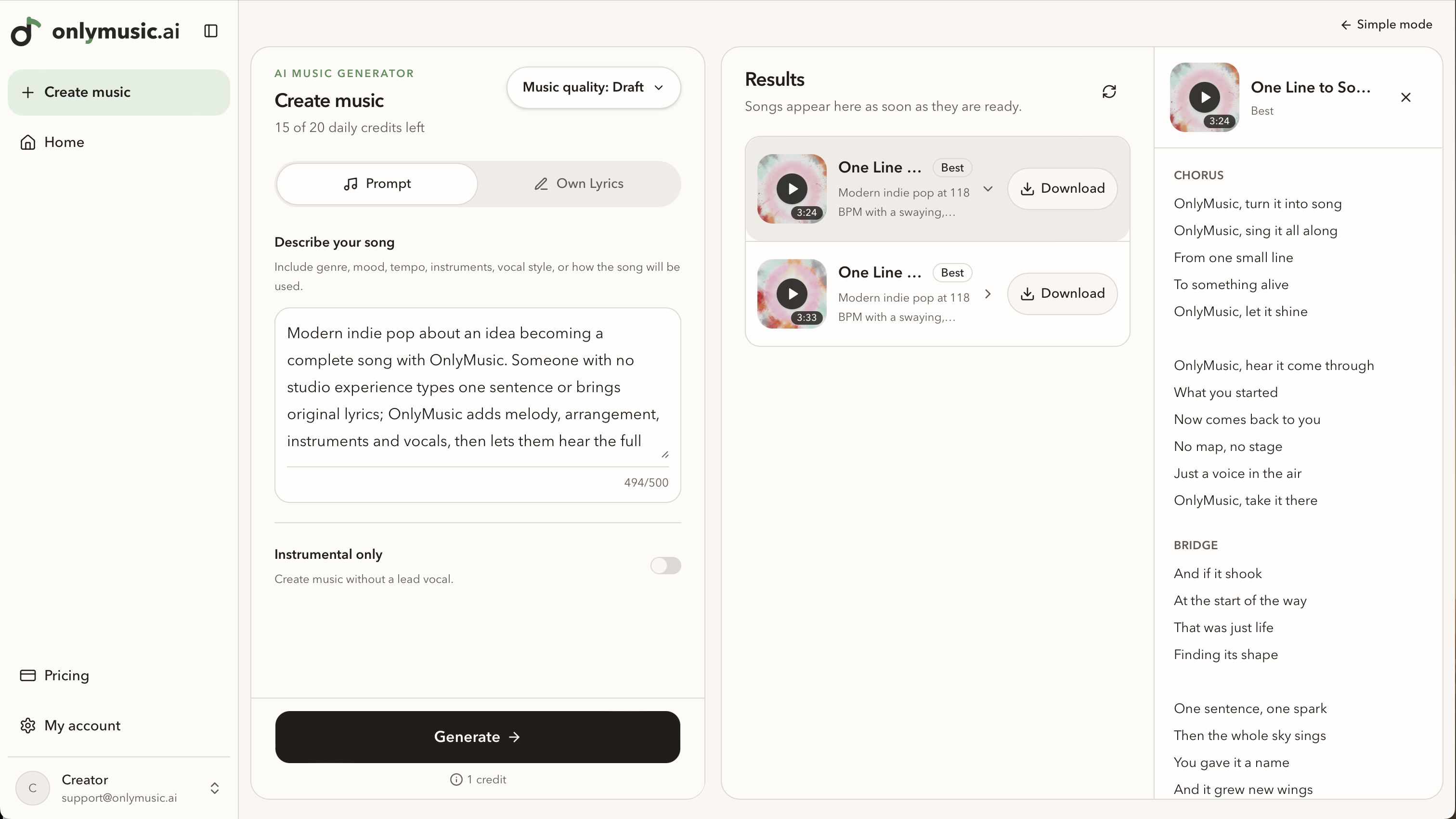Click the info icon next to 1 credit
This screenshot has width=1456, height=819.
pos(456,779)
